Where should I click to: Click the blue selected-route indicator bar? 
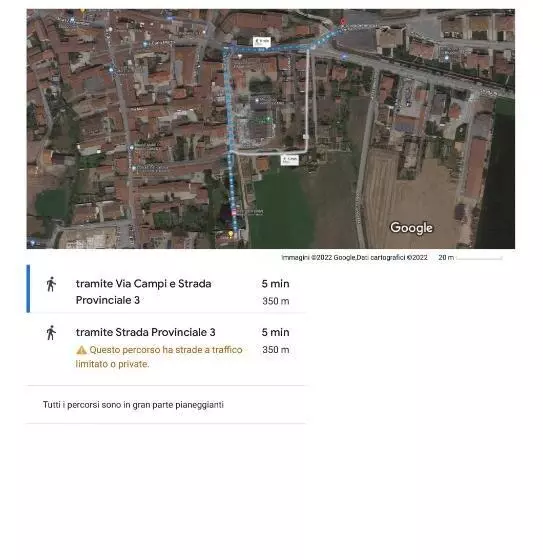[x=28, y=289]
